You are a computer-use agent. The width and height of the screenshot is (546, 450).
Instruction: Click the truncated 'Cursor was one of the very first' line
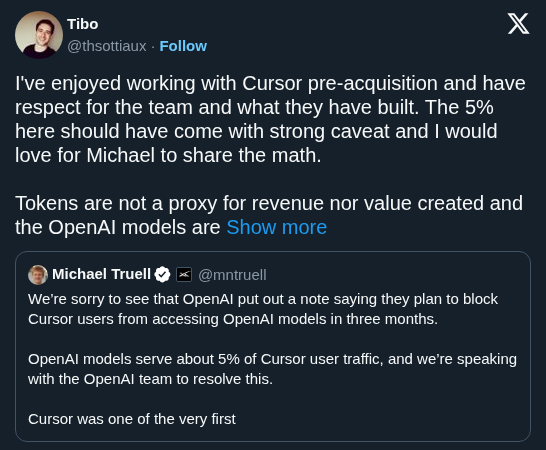coord(132,419)
